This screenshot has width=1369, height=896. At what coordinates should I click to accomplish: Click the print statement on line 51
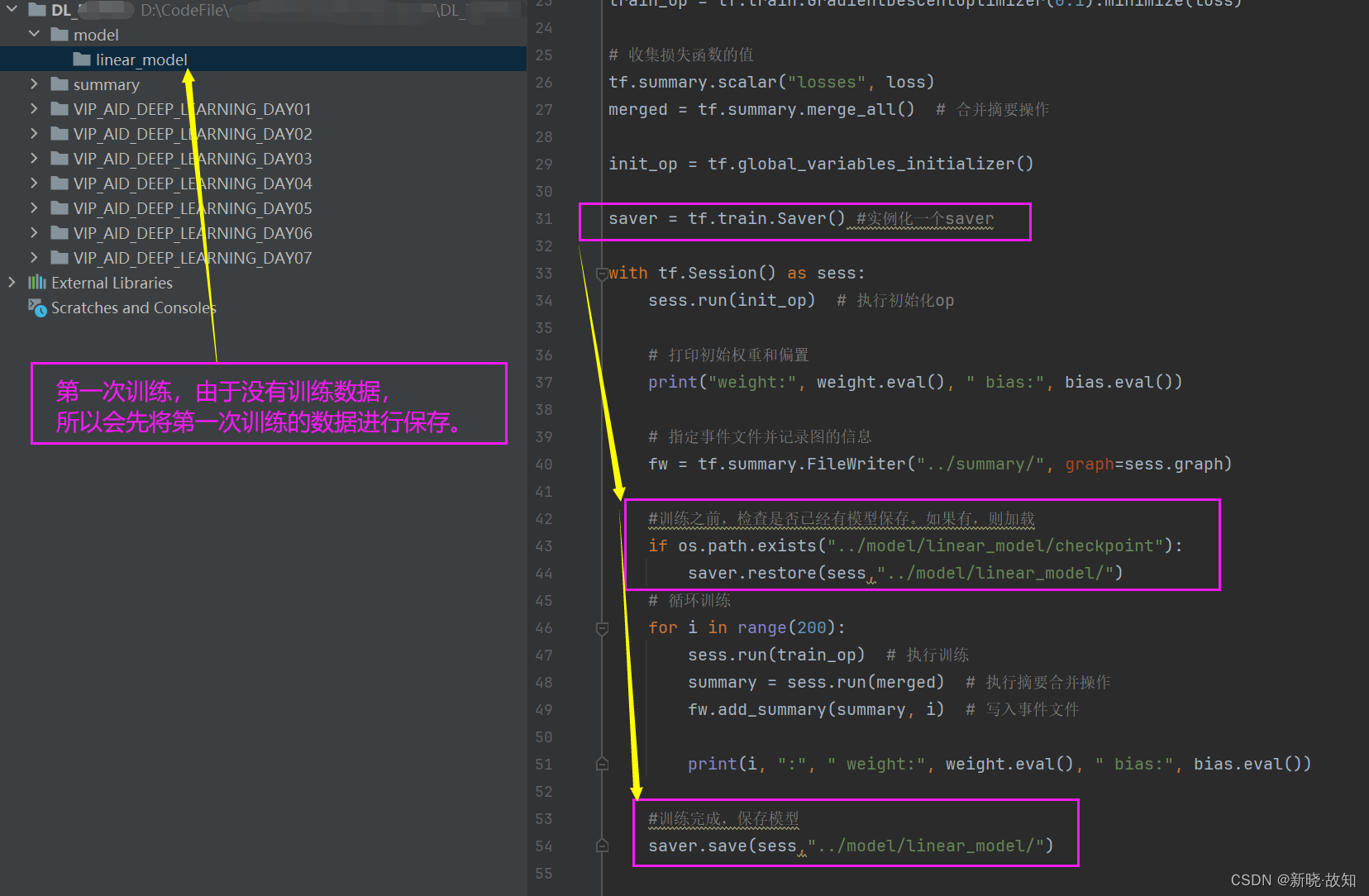(x=999, y=764)
